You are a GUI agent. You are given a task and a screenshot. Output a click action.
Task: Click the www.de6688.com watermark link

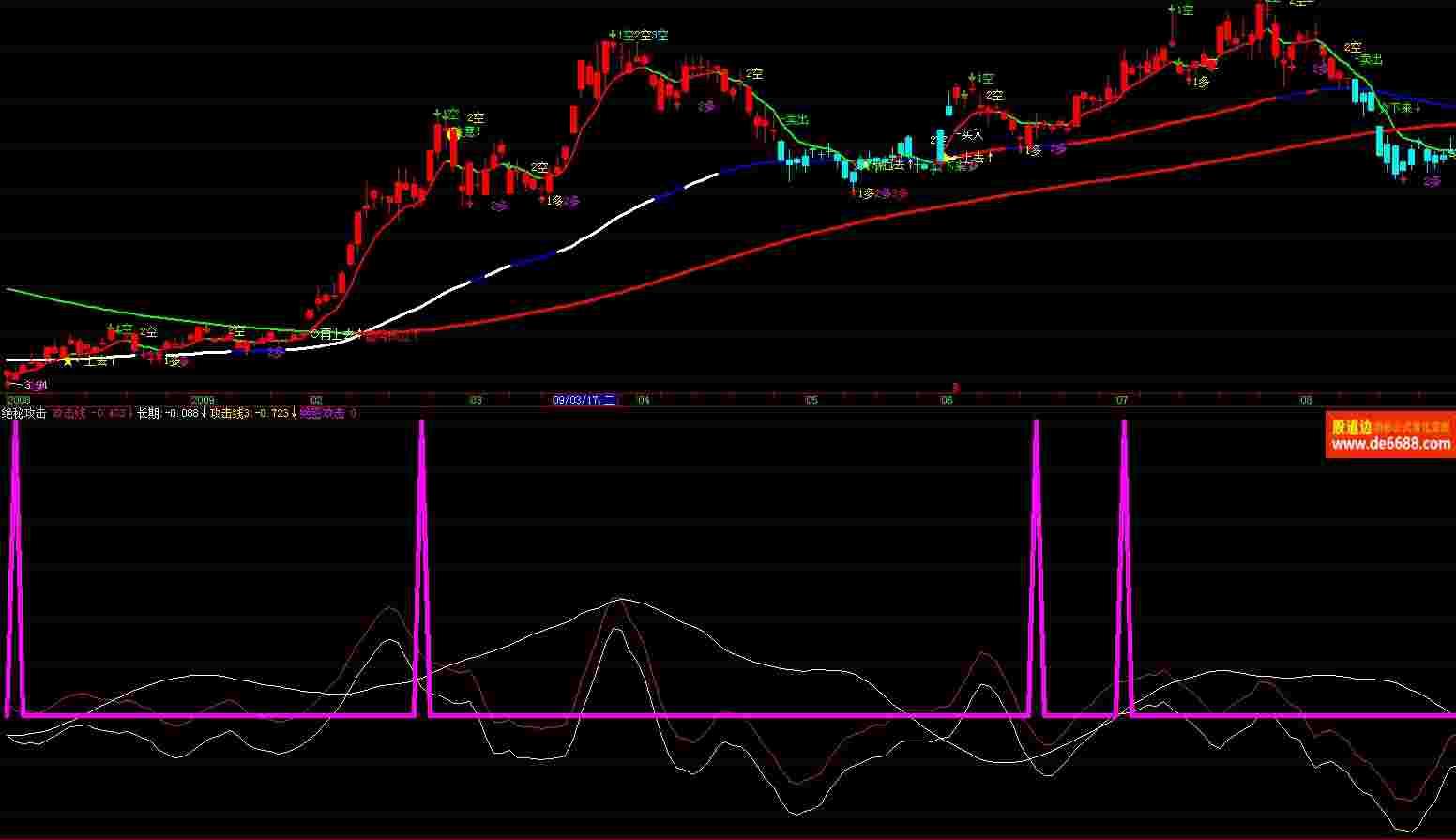click(x=1390, y=444)
